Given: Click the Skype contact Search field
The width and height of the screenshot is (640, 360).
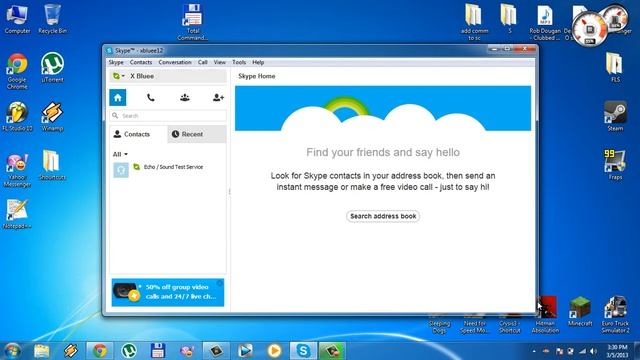Looking at the screenshot, I should pyautogui.click(x=168, y=116).
